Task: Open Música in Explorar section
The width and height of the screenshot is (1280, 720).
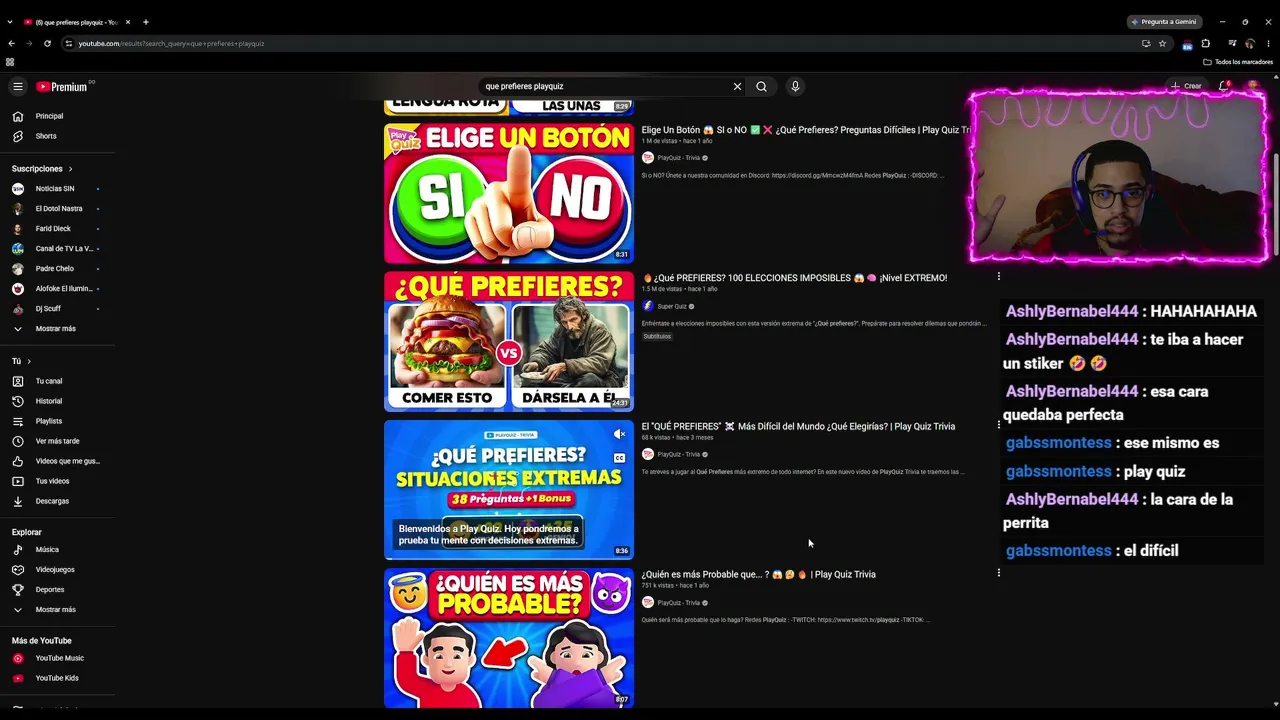Action: (x=57, y=550)
